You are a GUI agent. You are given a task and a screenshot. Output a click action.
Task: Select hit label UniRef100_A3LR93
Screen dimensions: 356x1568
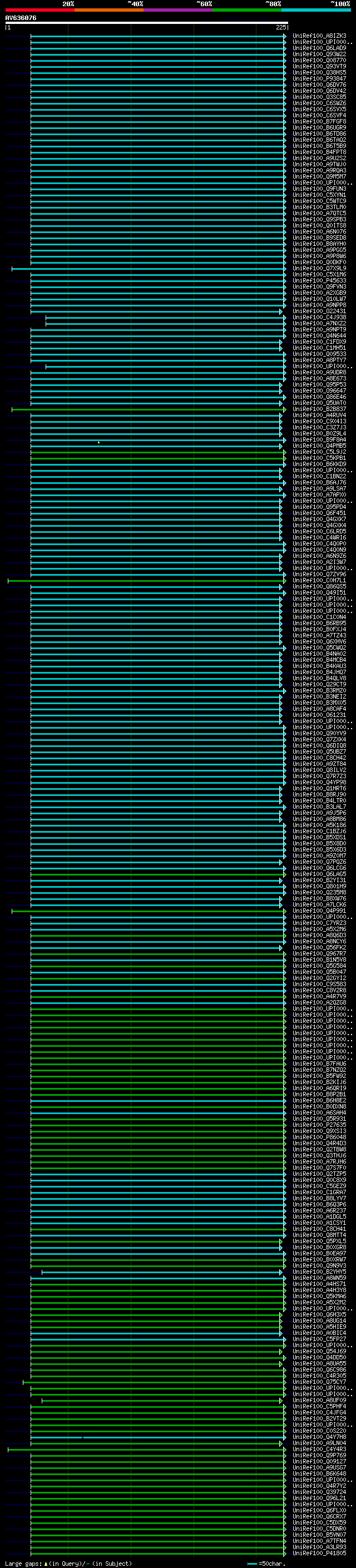coord(319,1547)
